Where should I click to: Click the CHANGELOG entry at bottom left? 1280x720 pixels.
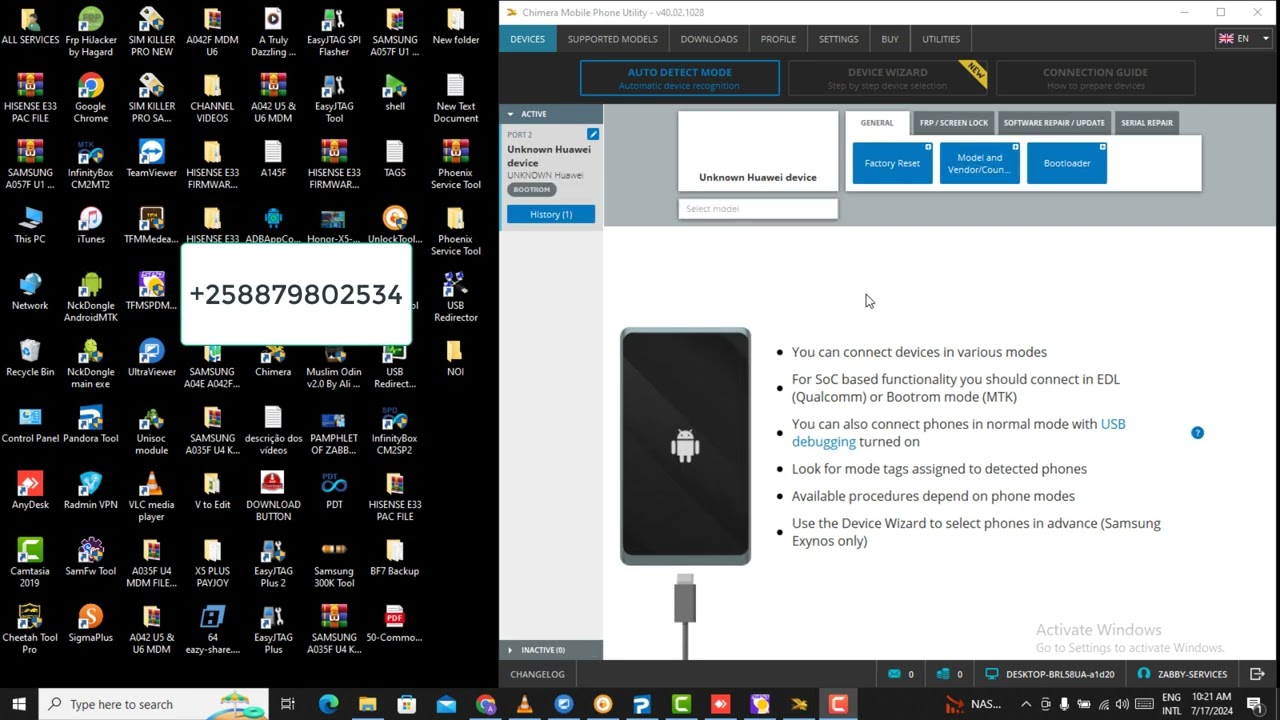[537, 673]
